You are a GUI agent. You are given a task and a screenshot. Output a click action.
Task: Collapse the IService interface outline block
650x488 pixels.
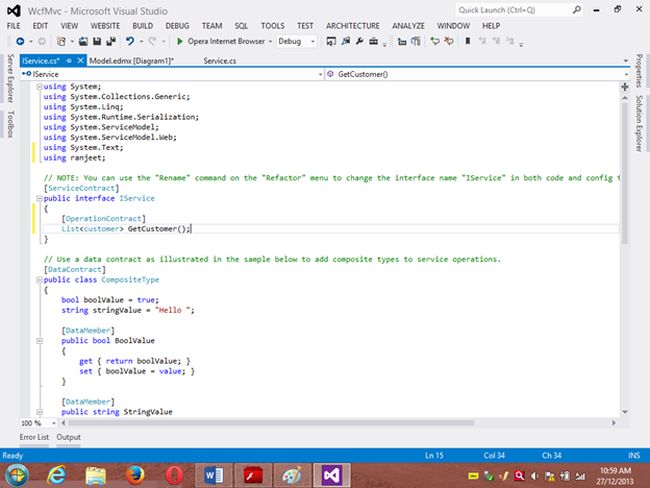point(38,199)
